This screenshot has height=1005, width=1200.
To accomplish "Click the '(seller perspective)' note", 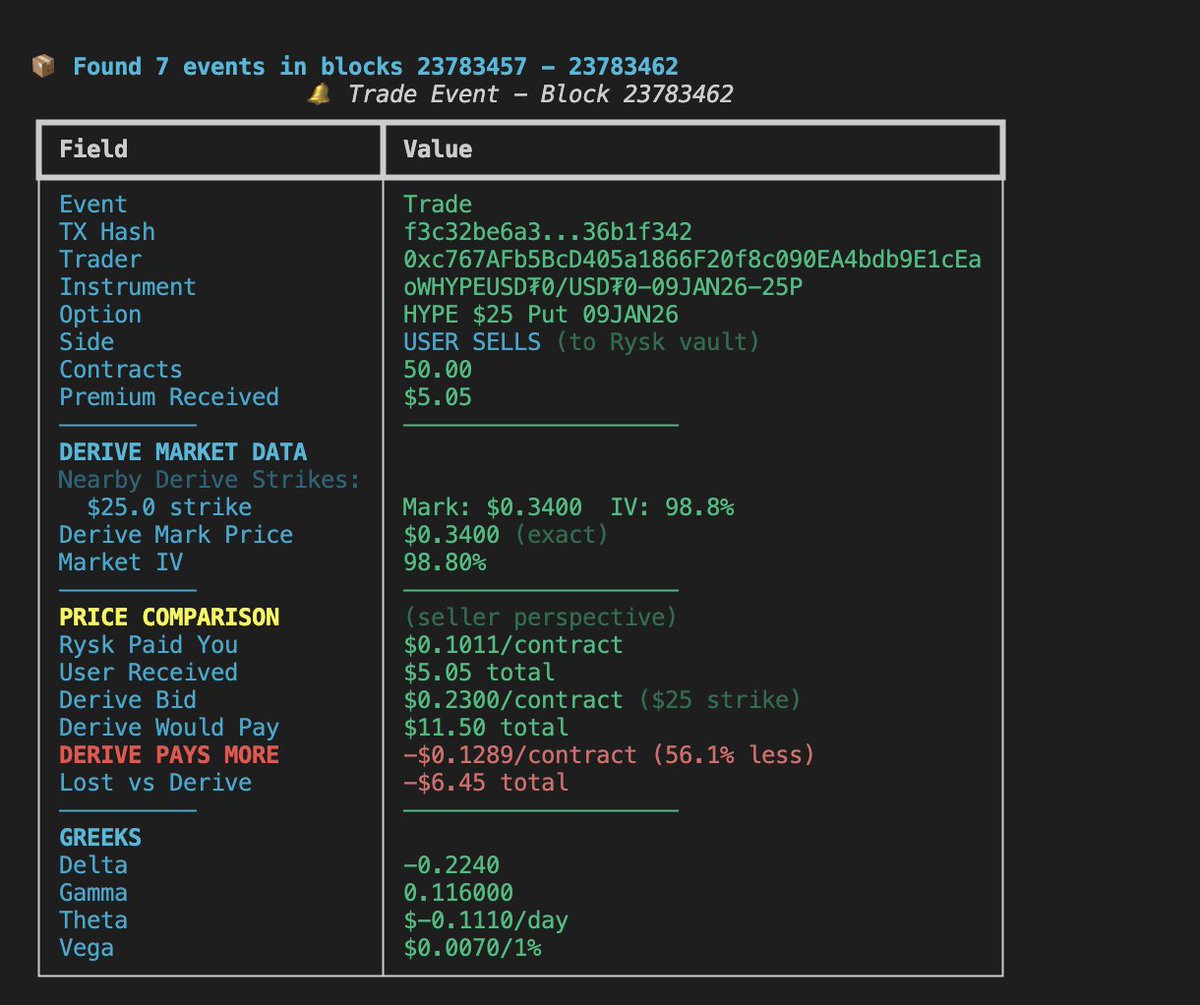I will click(x=540, y=617).
